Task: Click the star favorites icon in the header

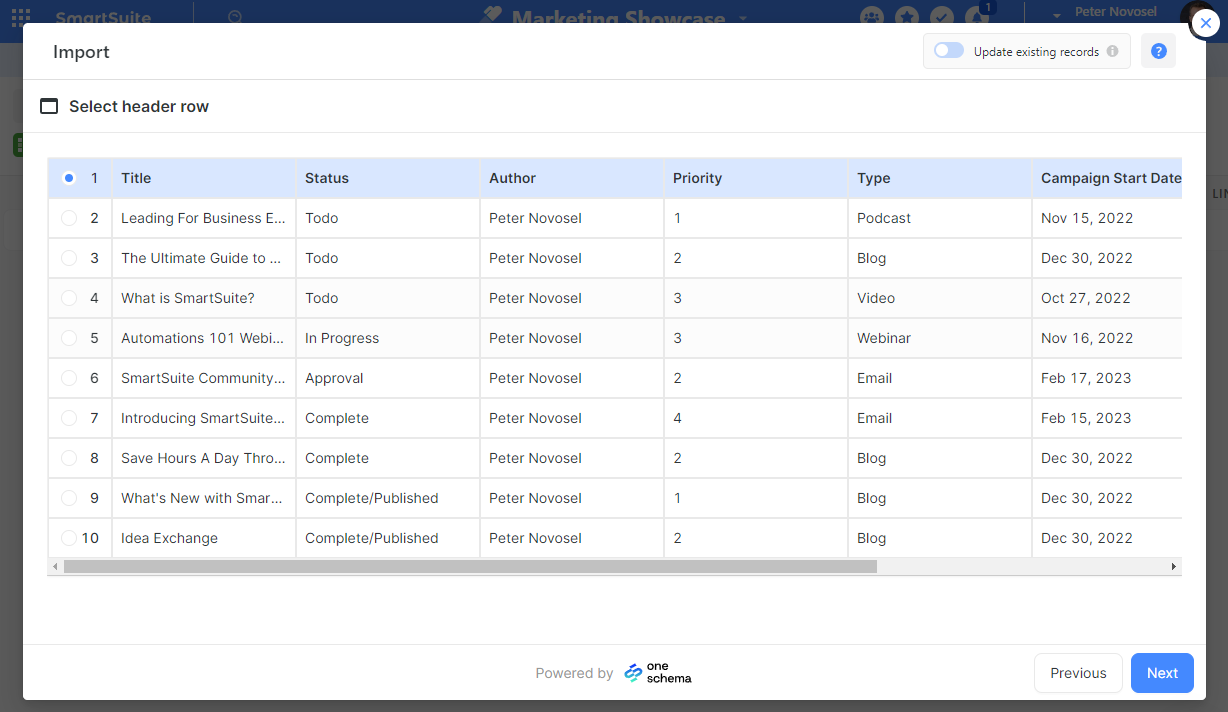Action: coord(907,17)
